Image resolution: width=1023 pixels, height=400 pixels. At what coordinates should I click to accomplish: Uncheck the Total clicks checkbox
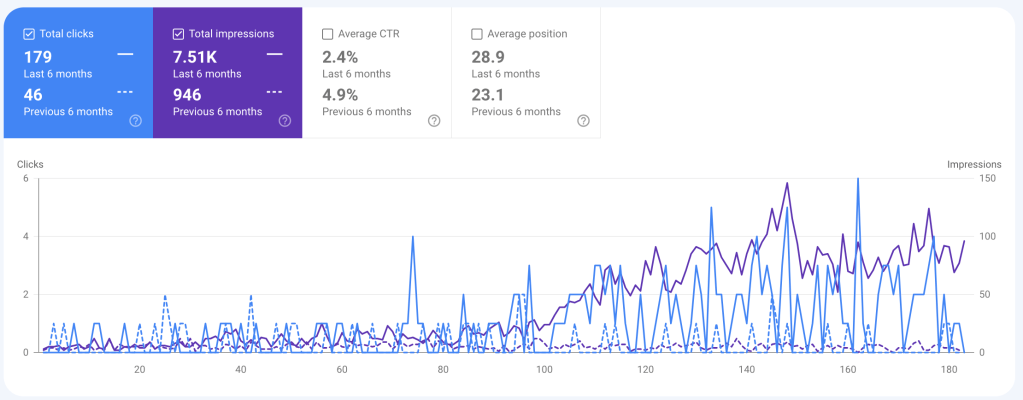(29, 34)
